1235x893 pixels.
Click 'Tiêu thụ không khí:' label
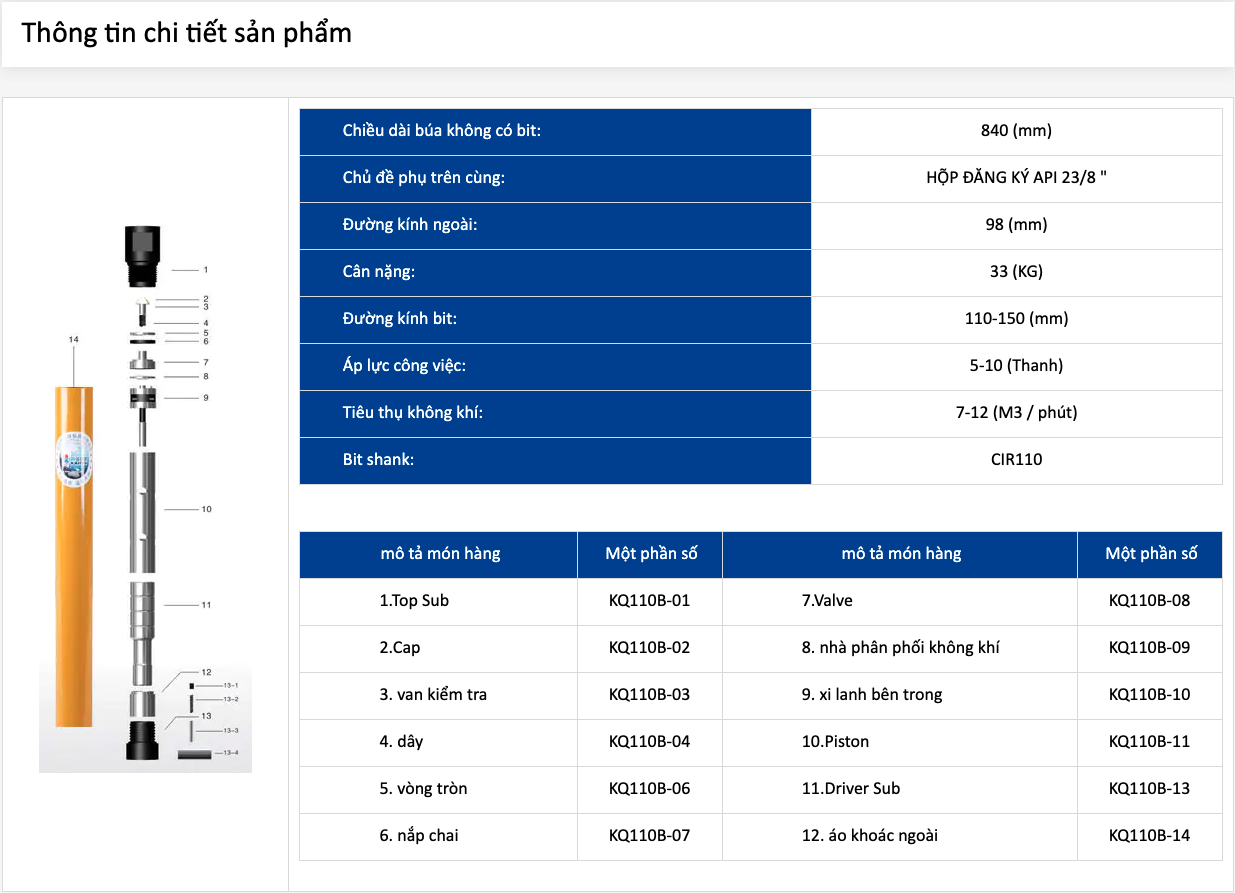click(x=413, y=413)
